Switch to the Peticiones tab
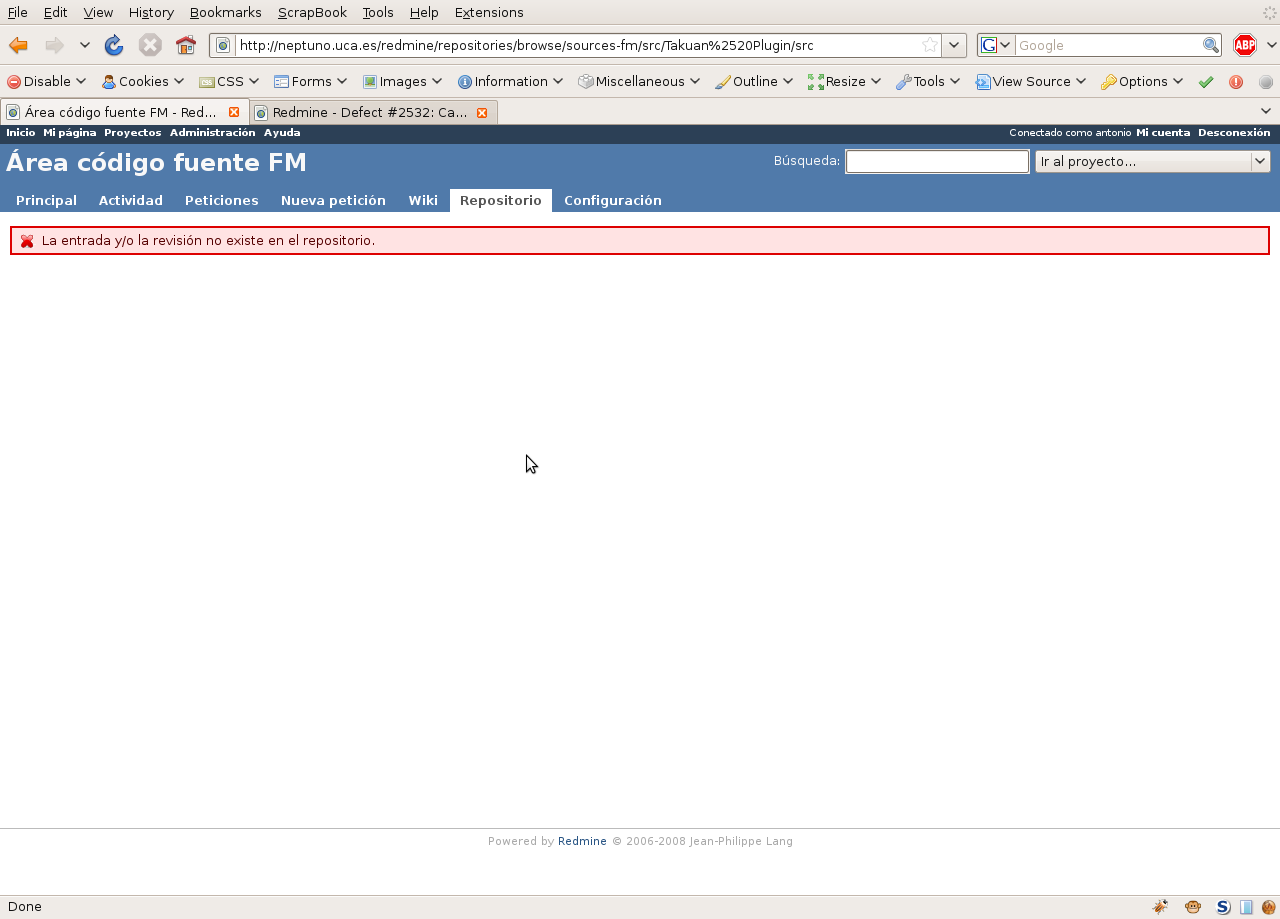Viewport: 1280px width, 919px height. tap(221, 200)
